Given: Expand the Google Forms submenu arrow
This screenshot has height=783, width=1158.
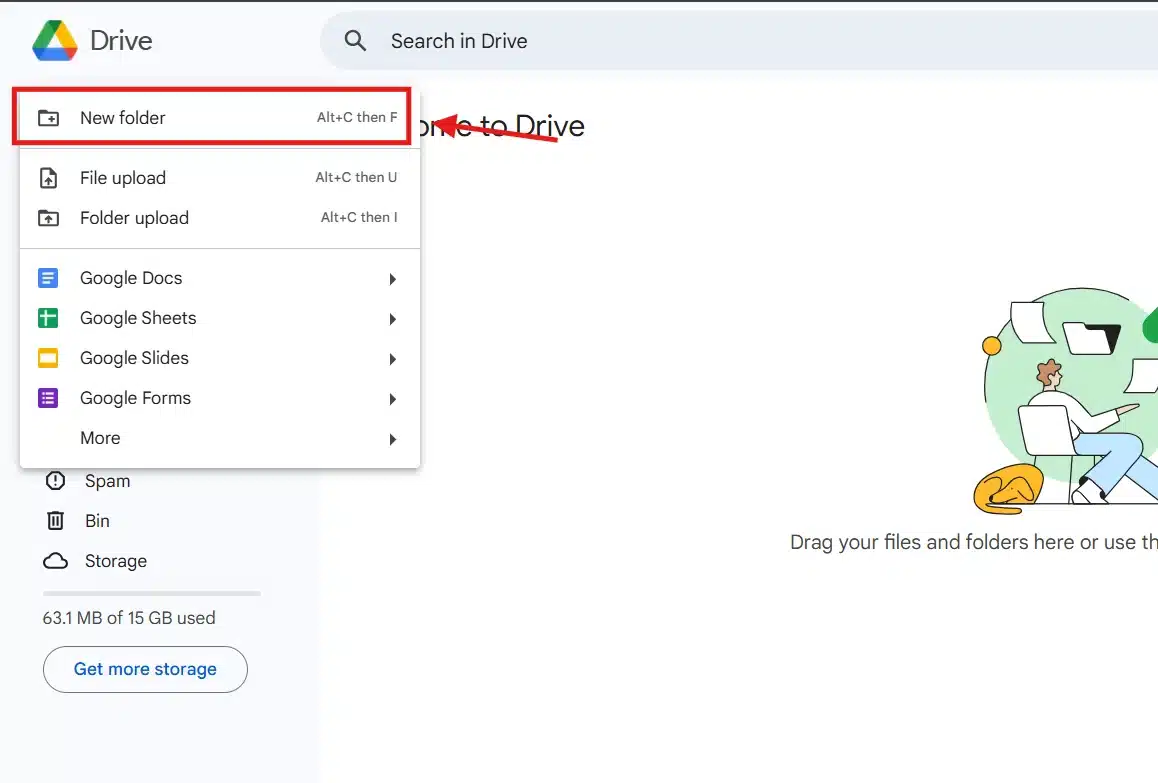Looking at the screenshot, I should click(392, 398).
